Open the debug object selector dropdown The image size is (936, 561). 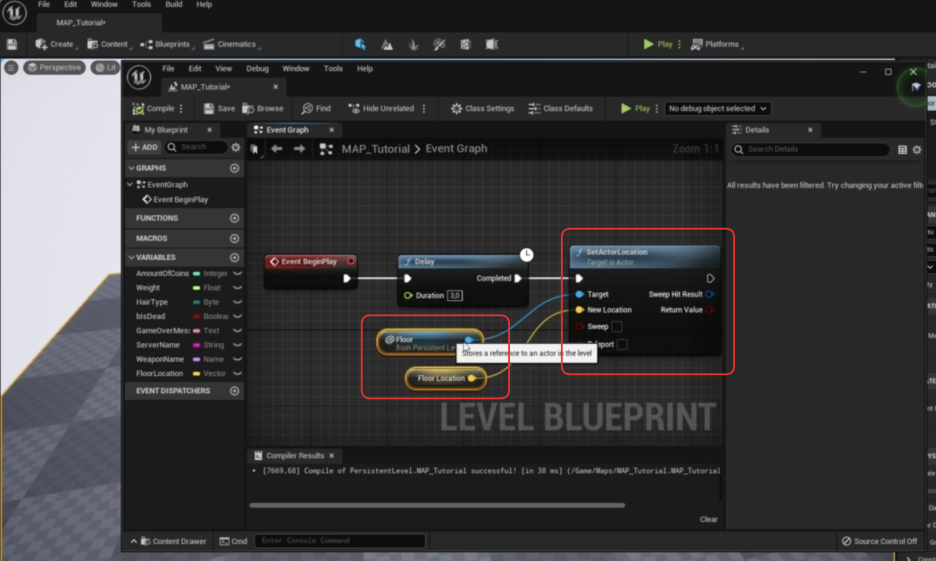pos(717,109)
